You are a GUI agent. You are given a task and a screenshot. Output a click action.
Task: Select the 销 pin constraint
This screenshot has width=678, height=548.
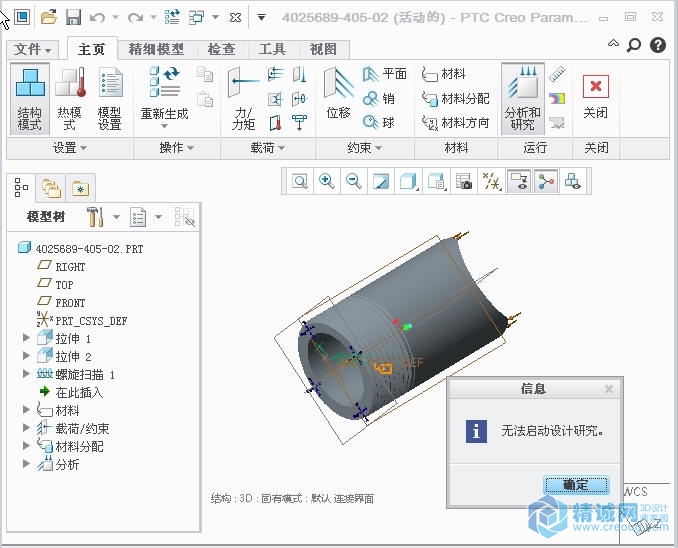point(379,99)
